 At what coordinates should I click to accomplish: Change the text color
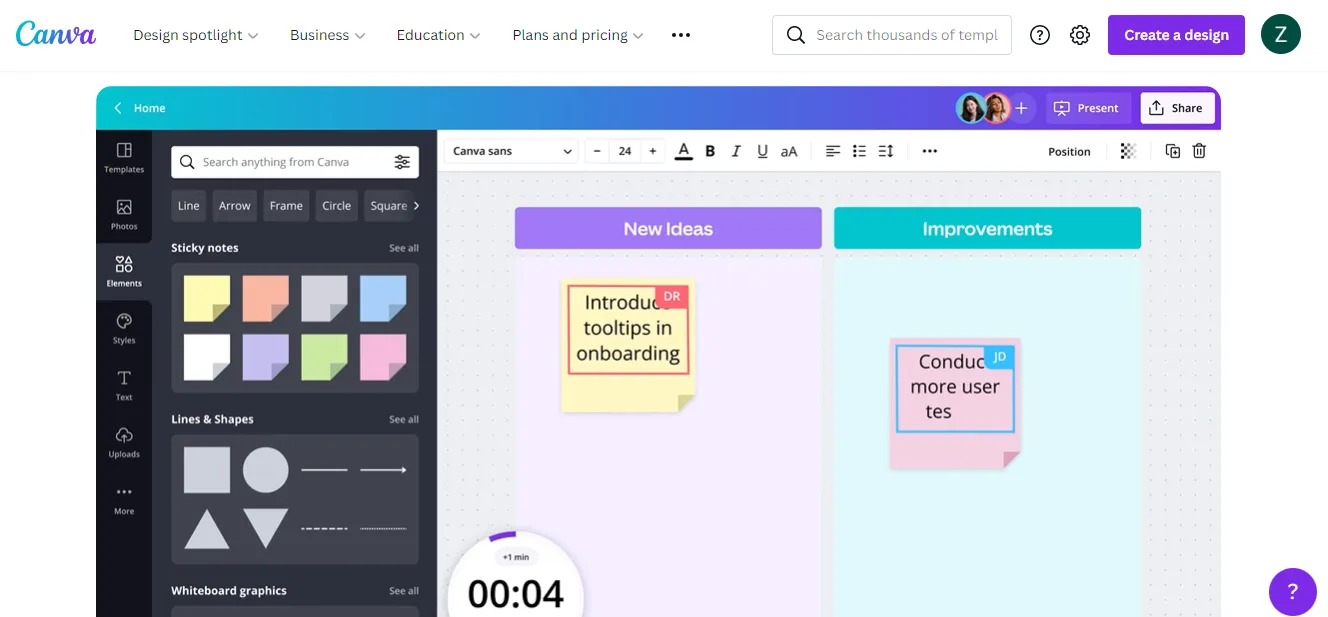[684, 151]
